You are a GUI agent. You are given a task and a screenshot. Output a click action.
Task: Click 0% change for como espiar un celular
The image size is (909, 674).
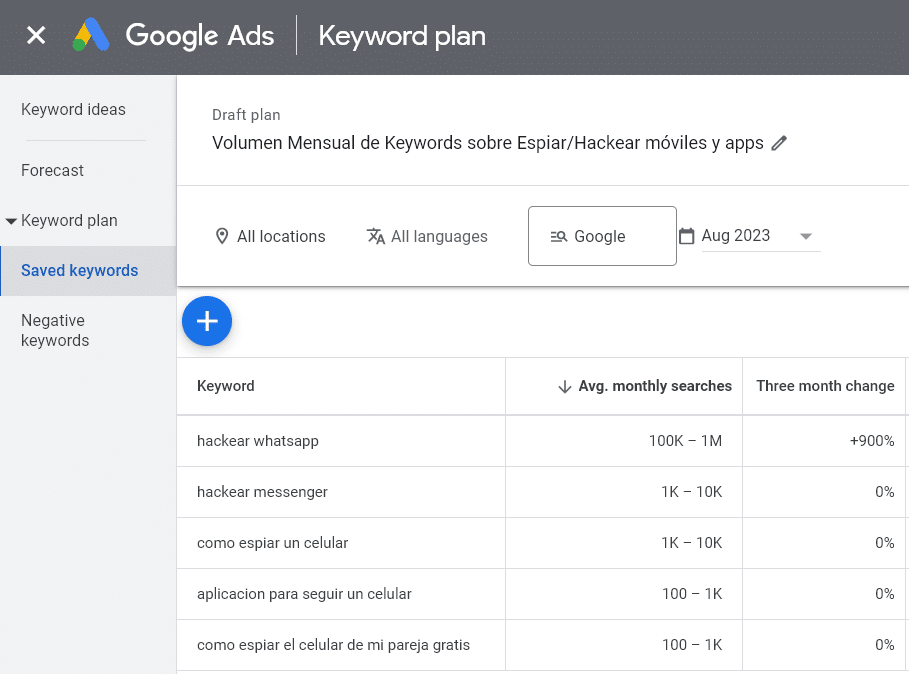pos(885,543)
